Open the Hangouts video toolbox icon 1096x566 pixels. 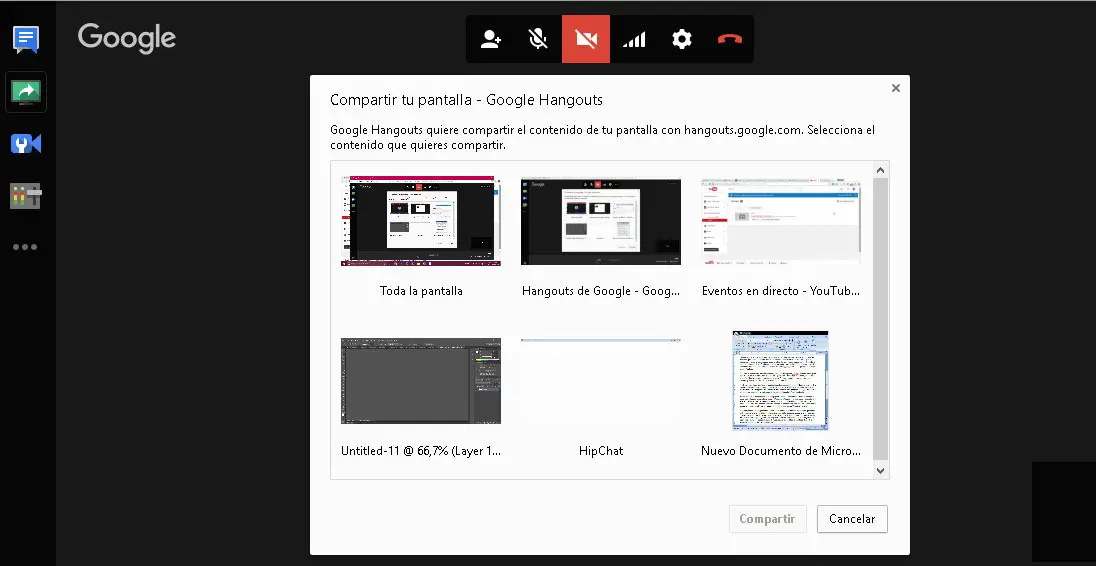click(26, 144)
